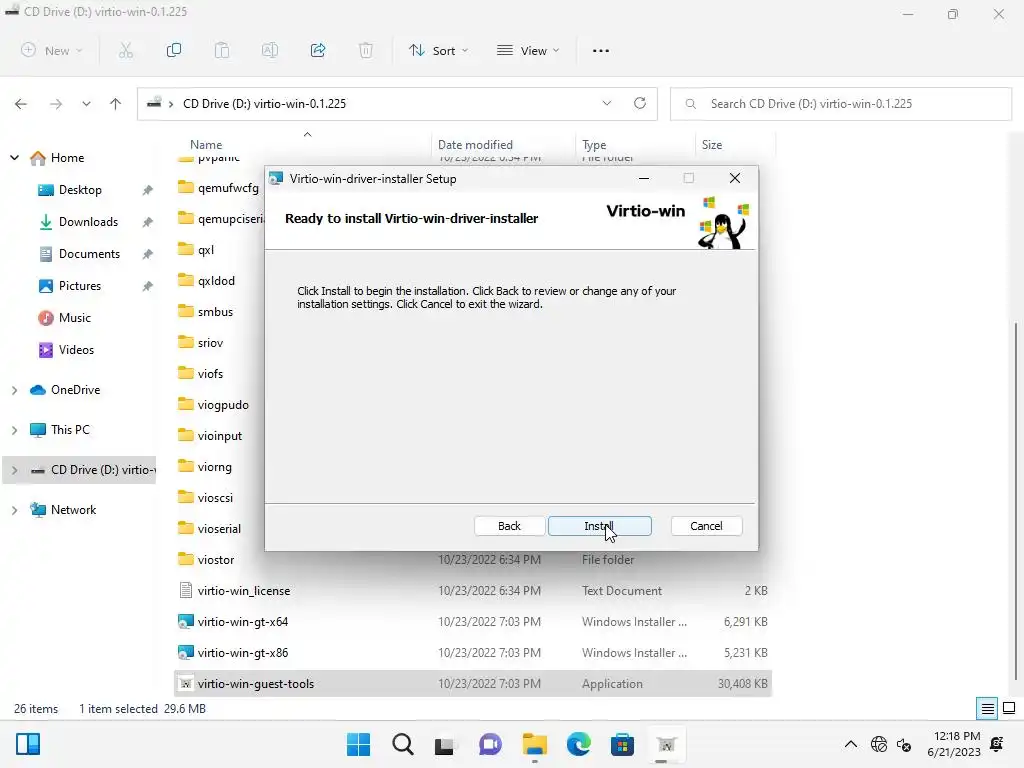Go up one folder level
The width and height of the screenshot is (1024, 768).
click(116, 104)
